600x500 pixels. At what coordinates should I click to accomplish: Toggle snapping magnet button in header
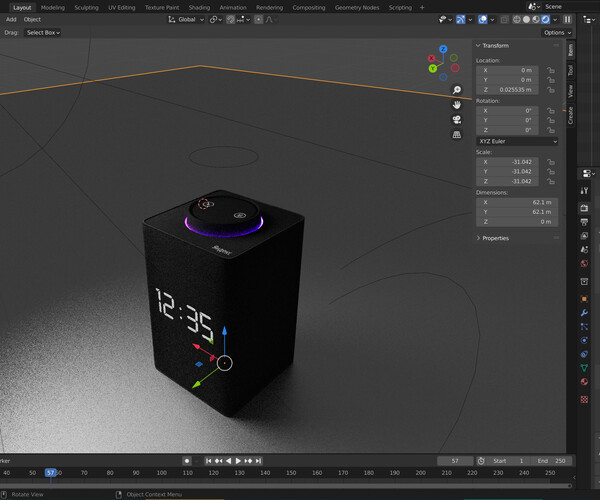(230, 20)
